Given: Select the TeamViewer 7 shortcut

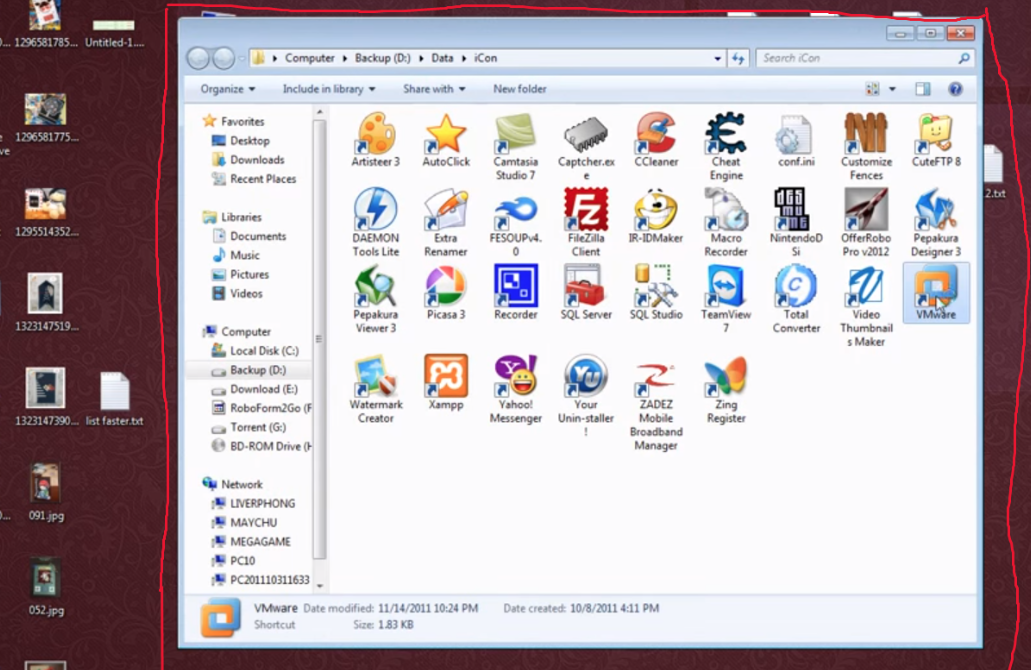Looking at the screenshot, I should pos(726,287).
